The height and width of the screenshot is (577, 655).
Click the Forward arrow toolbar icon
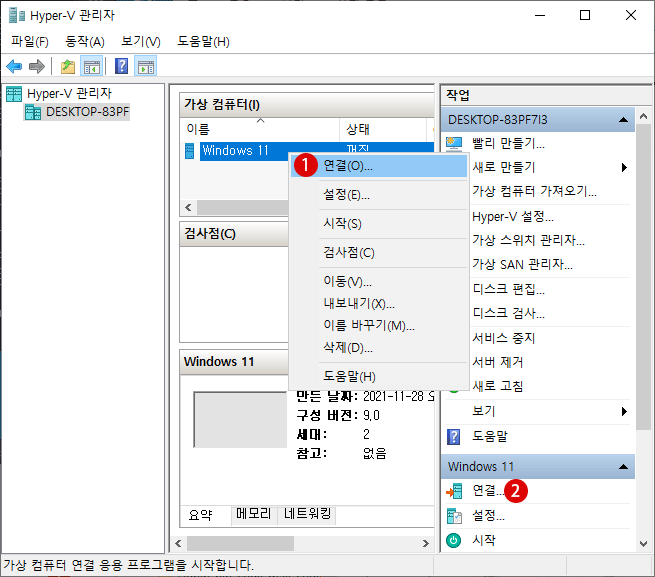coord(37,66)
